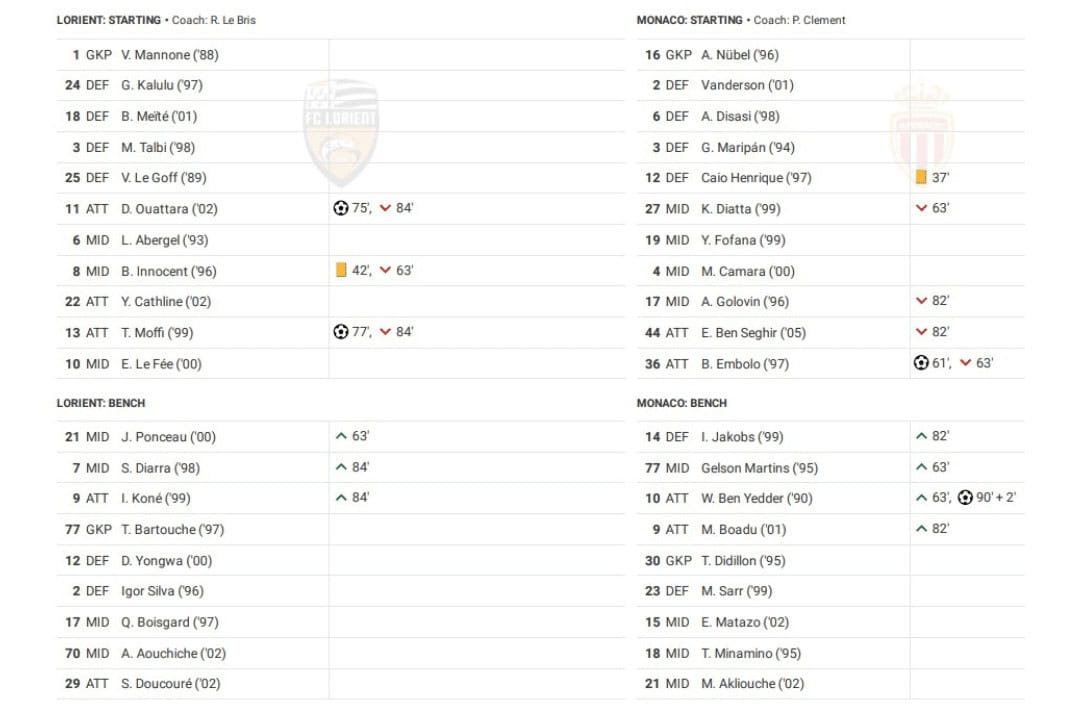1068x712 pixels.
Task: Click J. Ponceau's substituted-on green arrow
Action: 341,436
